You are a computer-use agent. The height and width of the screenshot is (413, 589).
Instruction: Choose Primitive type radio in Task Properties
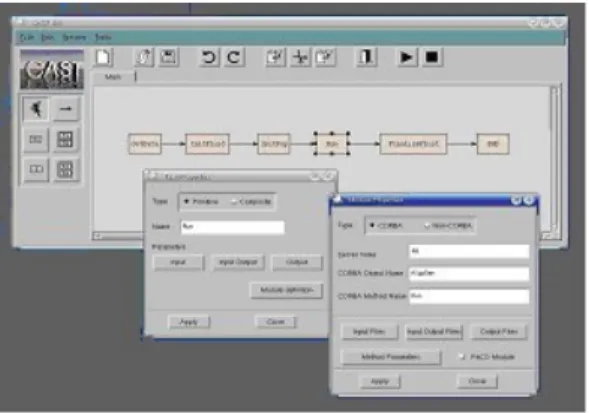click(201, 202)
